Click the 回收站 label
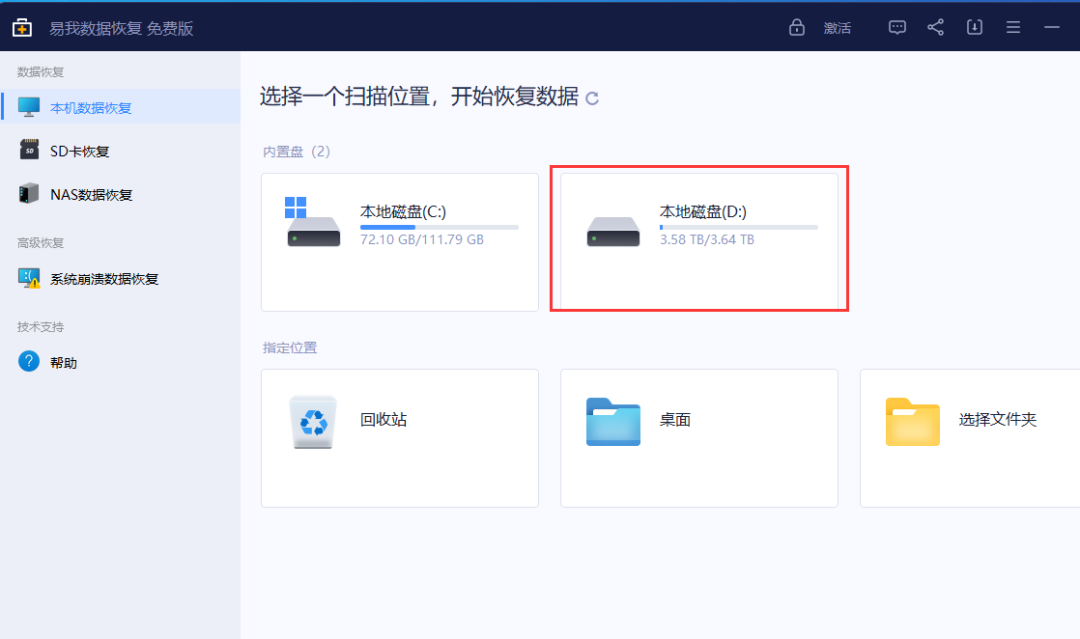The width and height of the screenshot is (1080, 639). click(384, 419)
